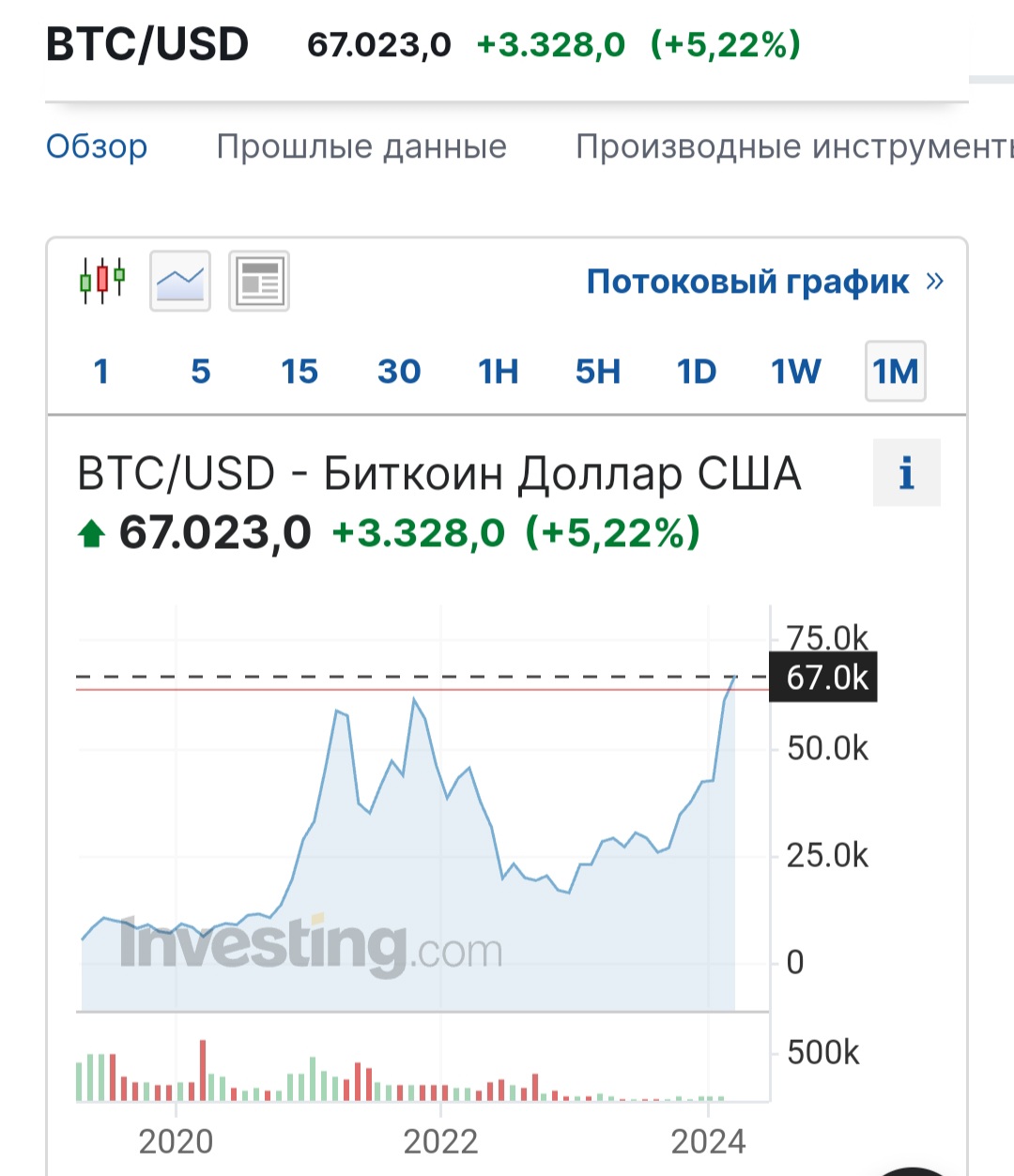1014x1176 pixels.
Task: Select the area chart icon
Action: click(x=180, y=280)
